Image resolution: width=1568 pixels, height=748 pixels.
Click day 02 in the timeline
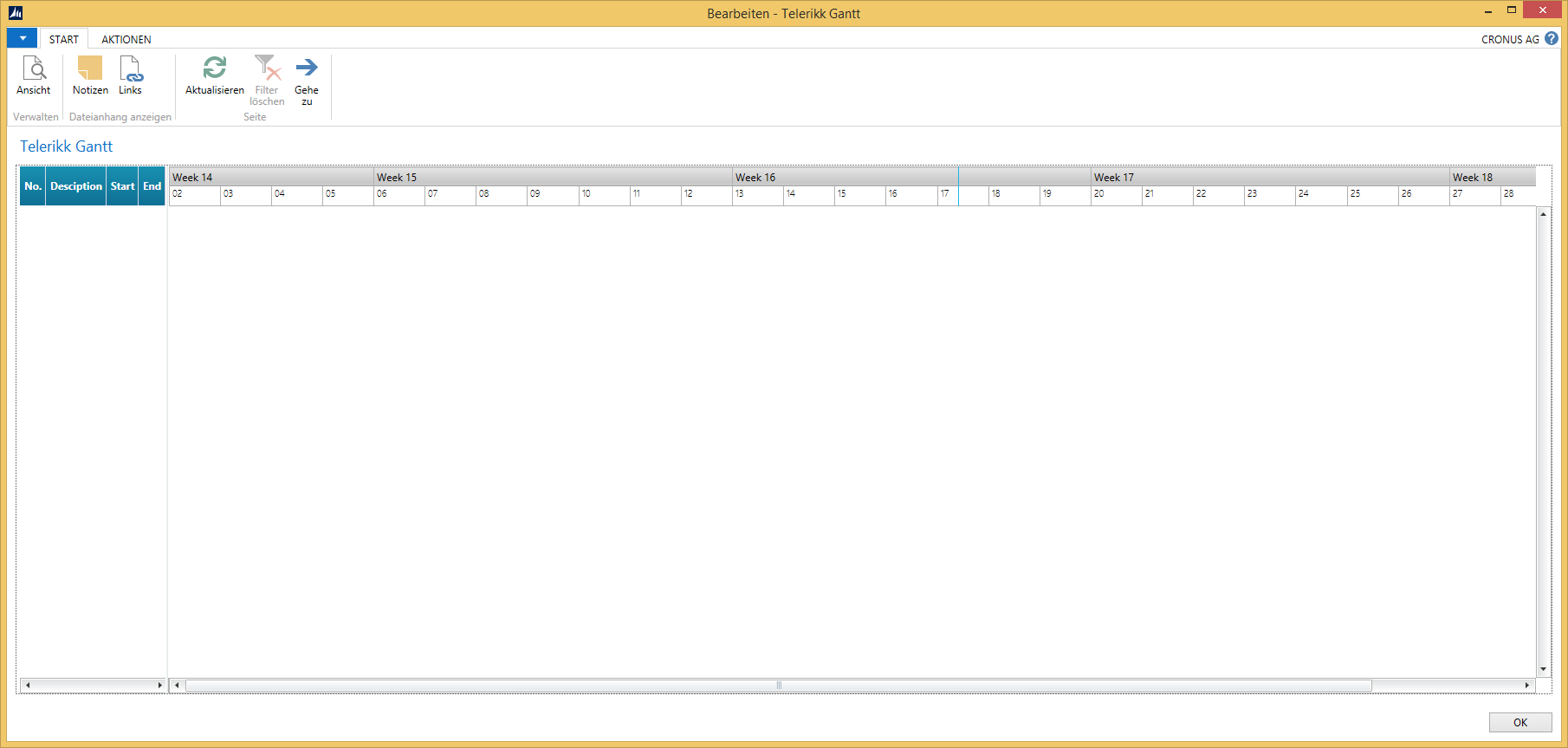(194, 195)
